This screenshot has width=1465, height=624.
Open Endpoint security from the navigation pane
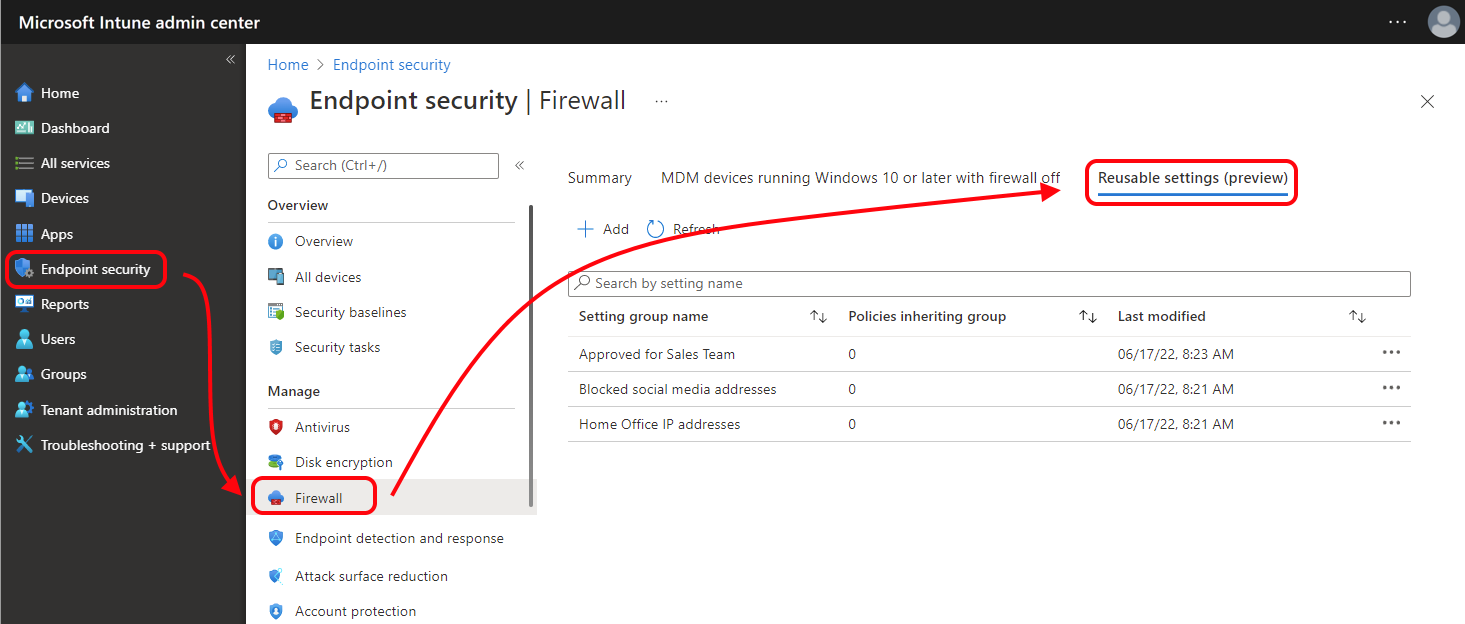tap(90, 268)
